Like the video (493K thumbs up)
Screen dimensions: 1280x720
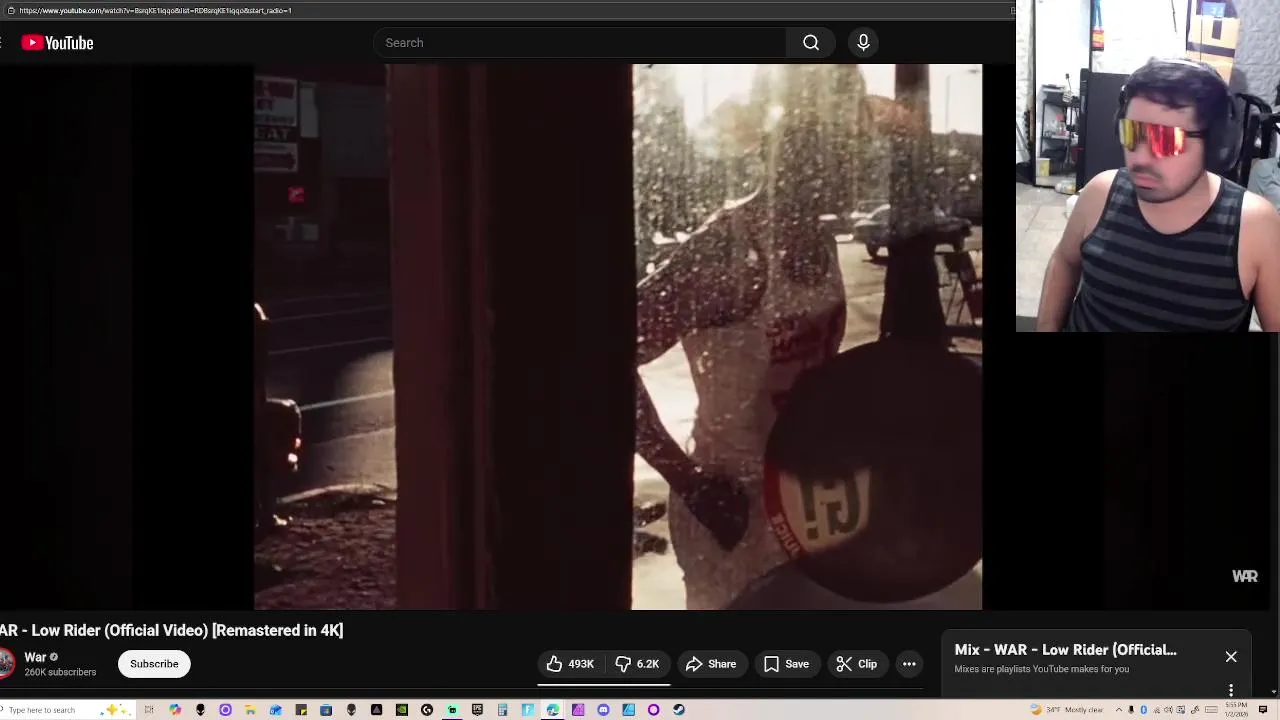570,664
